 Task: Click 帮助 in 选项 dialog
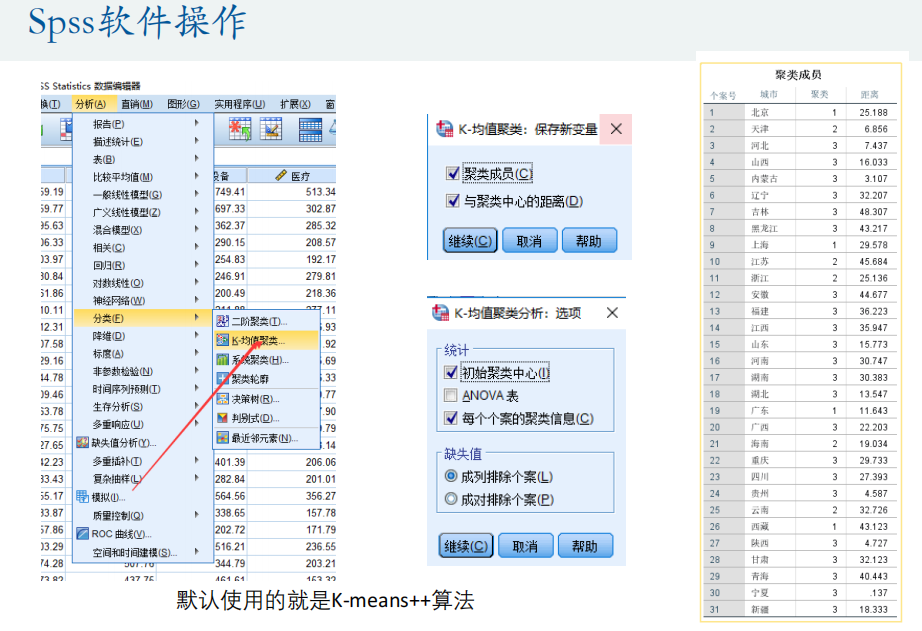(584, 546)
